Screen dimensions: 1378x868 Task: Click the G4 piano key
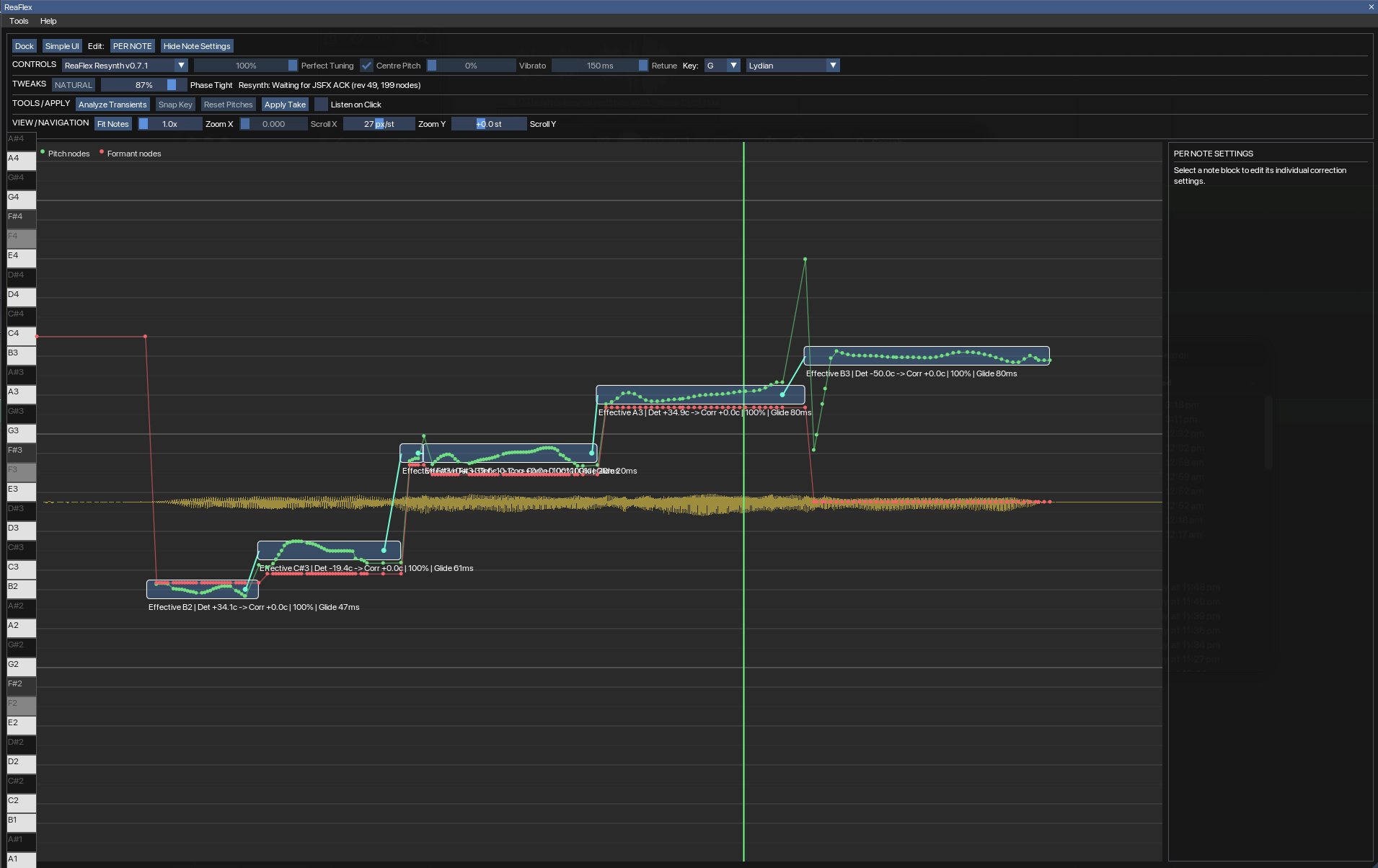pyautogui.click(x=21, y=199)
